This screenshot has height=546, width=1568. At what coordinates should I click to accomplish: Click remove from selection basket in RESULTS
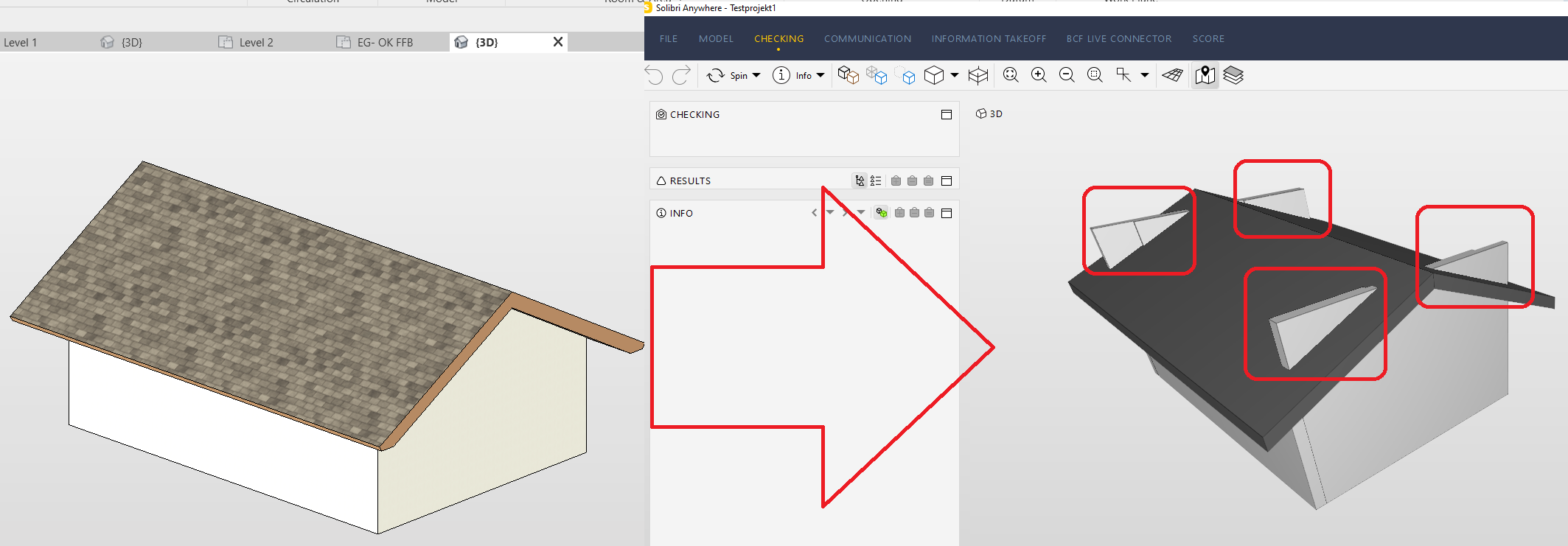click(912, 181)
